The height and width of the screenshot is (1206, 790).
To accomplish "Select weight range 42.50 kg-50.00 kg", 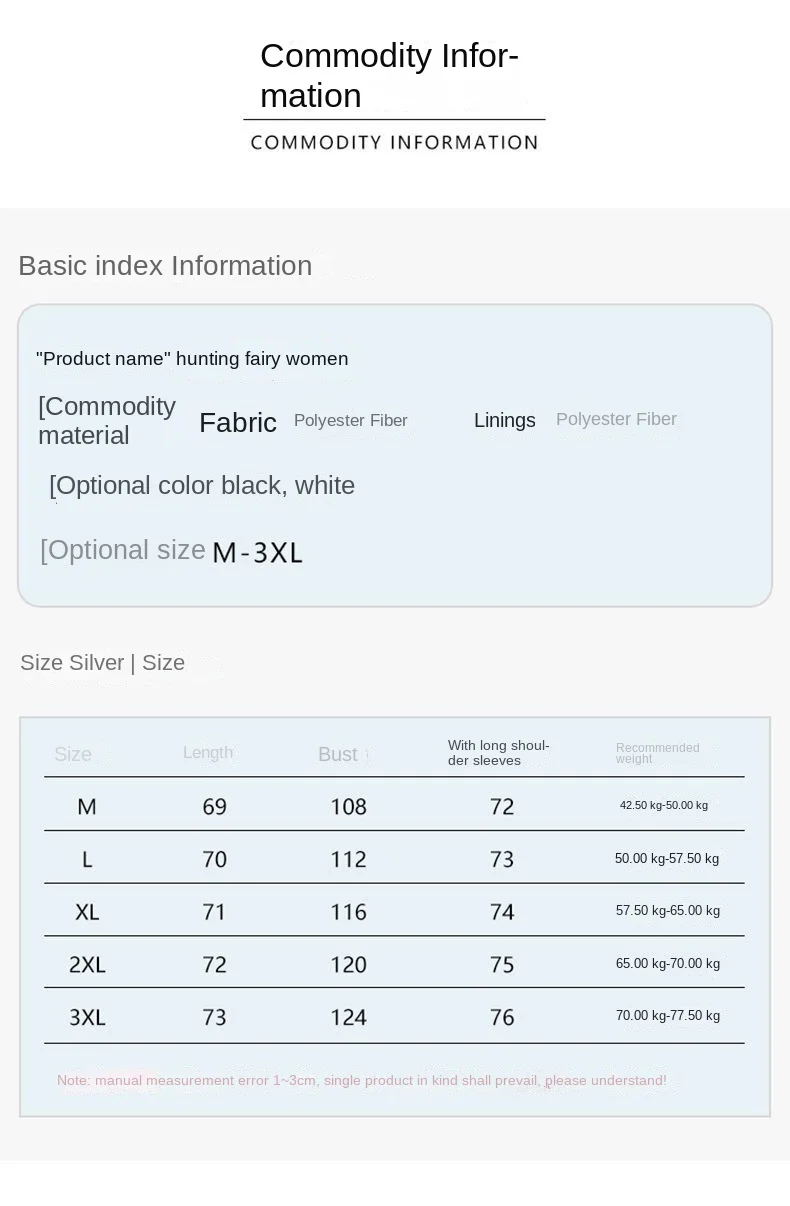I will (664, 805).
